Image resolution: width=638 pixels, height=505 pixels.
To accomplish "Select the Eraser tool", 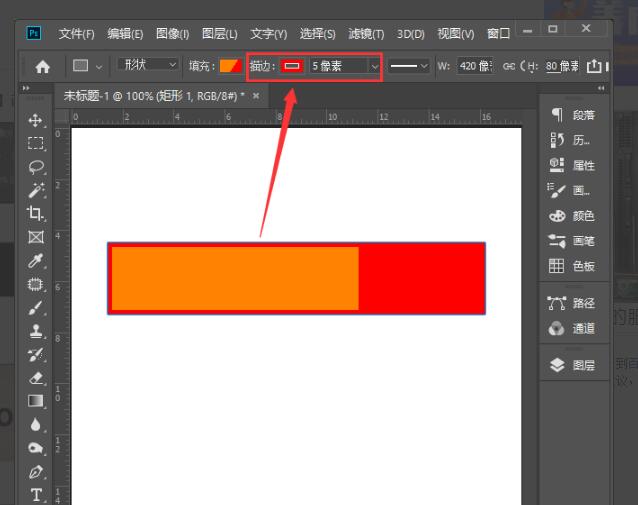I will coord(36,378).
